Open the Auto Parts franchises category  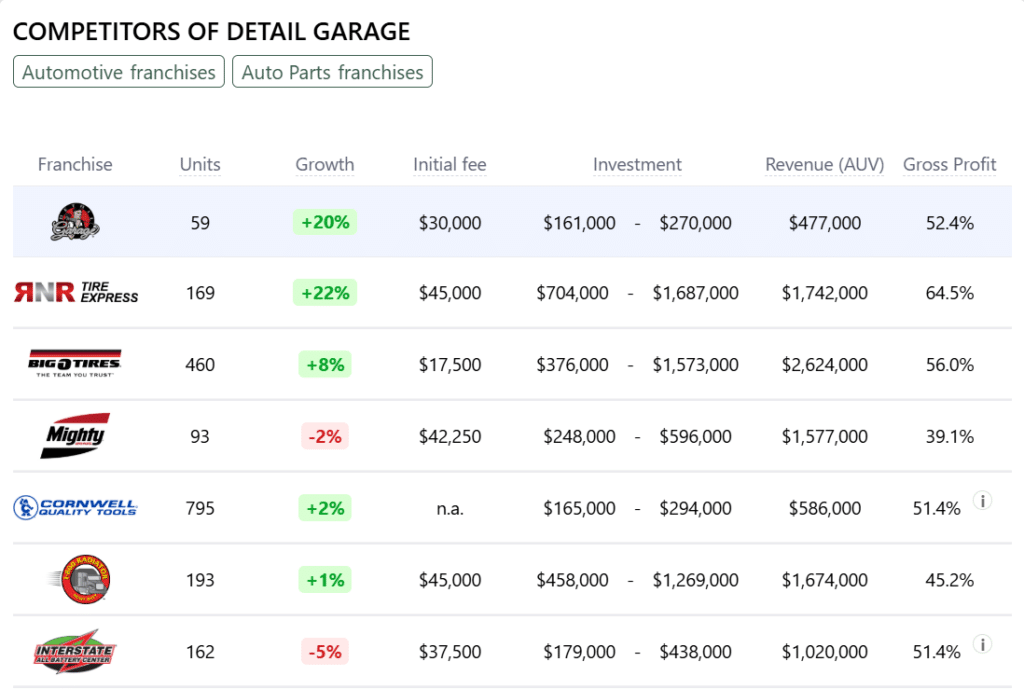[x=332, y=72]
